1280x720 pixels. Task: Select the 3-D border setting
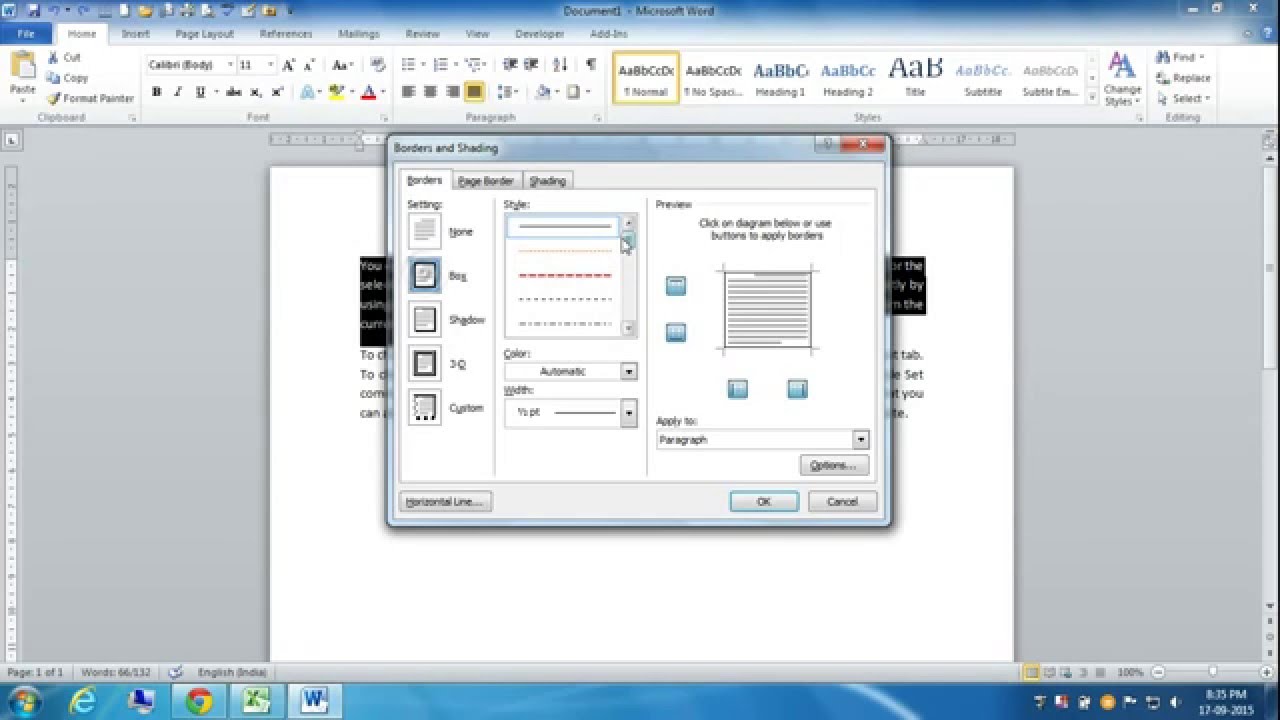point(425,363)
